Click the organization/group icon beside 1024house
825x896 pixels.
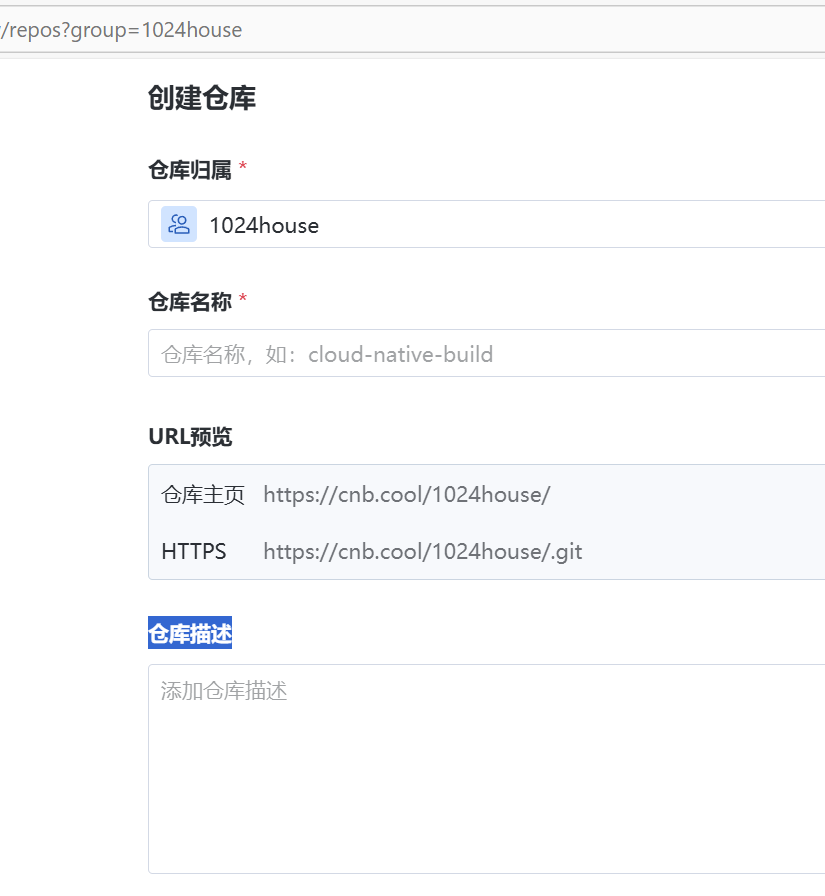pos(178,224)
